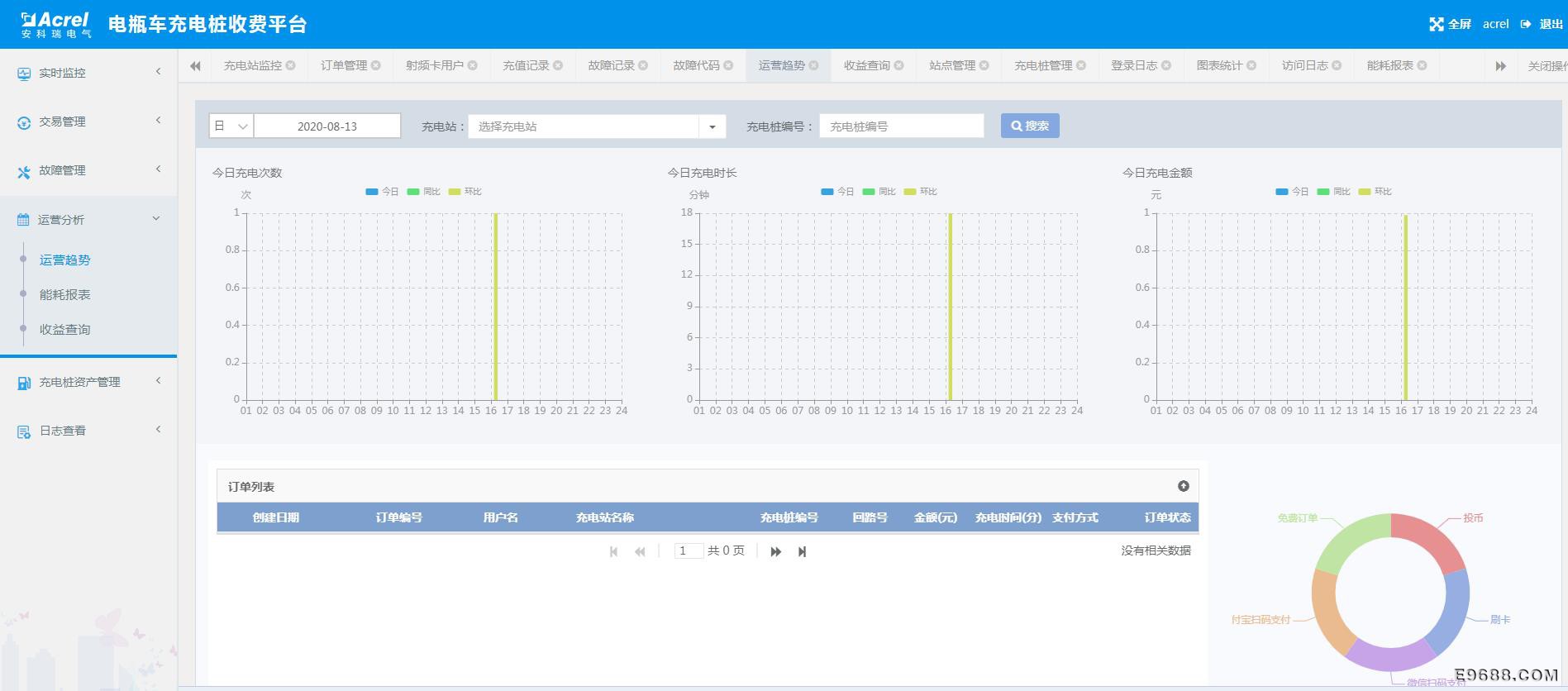Viewport: 1568px width, 691px height.
Task: Click the acrel username in the header
Action: (1496, 24)
